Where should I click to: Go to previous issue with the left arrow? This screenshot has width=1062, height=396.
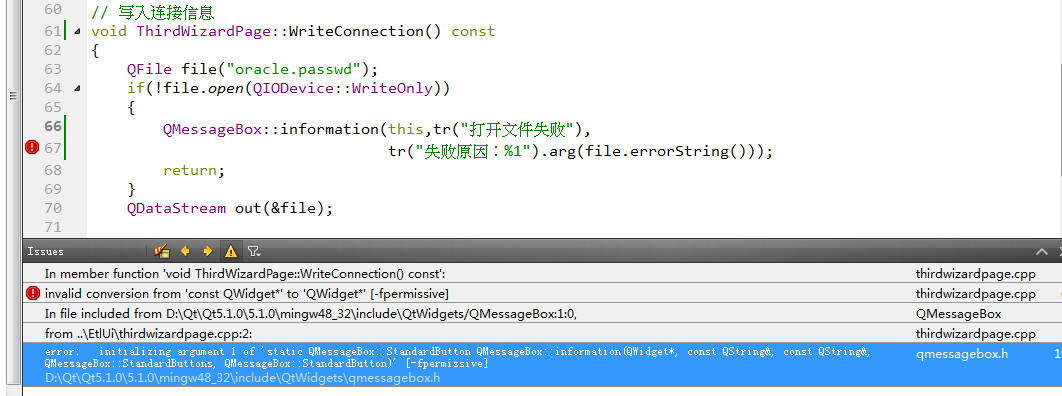coord(185,251)
